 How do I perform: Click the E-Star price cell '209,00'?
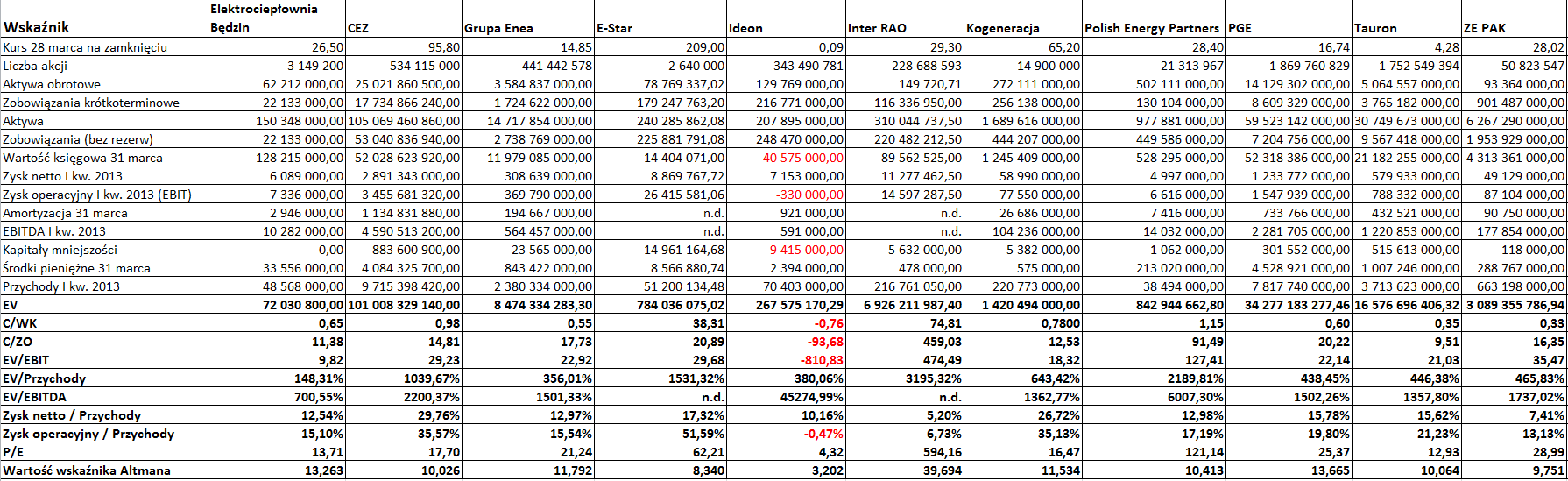[x=705, y=47]
